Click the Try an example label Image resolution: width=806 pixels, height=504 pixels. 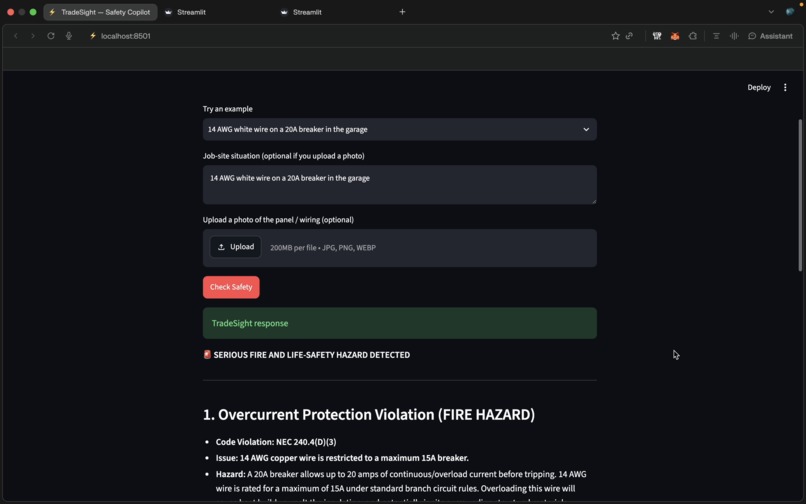click(228, 109)
